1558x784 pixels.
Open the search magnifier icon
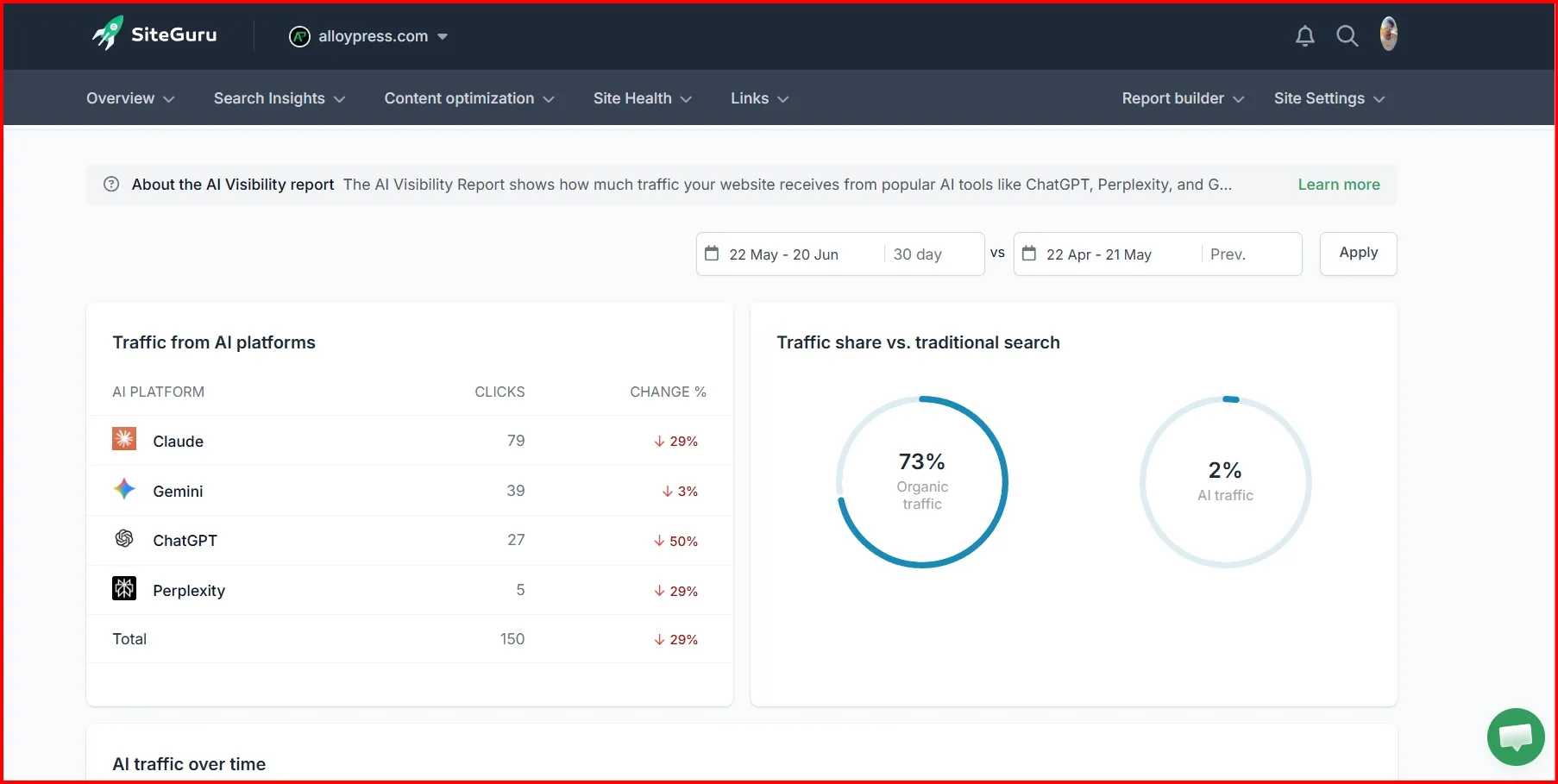(1347, 36)
